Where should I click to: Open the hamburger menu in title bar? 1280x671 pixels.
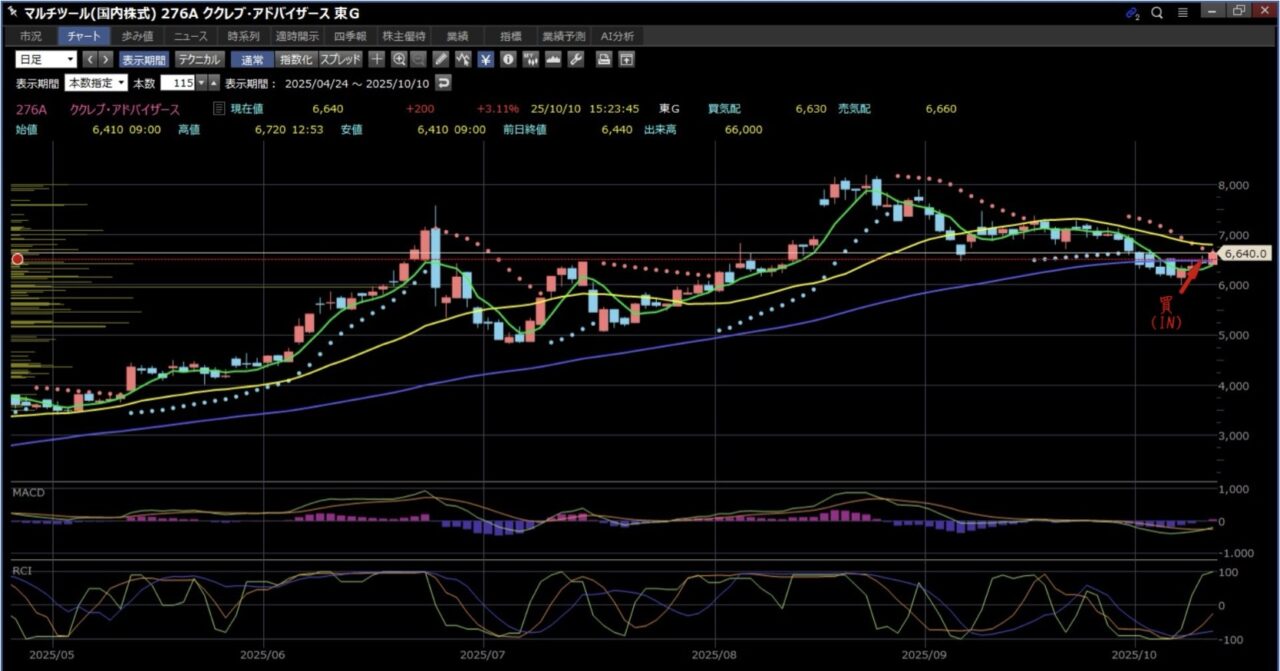tap(1183, 12)
